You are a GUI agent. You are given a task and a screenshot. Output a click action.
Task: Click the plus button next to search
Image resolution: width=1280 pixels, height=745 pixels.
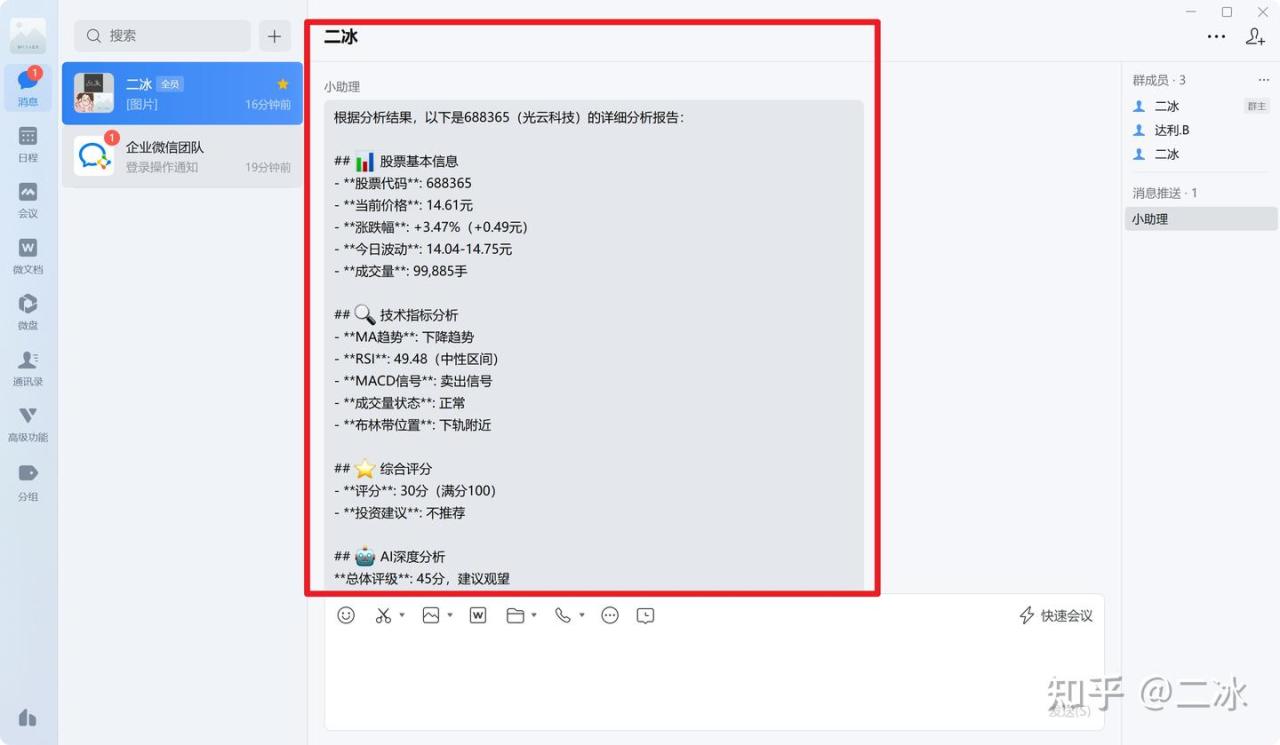click(275, 36)
